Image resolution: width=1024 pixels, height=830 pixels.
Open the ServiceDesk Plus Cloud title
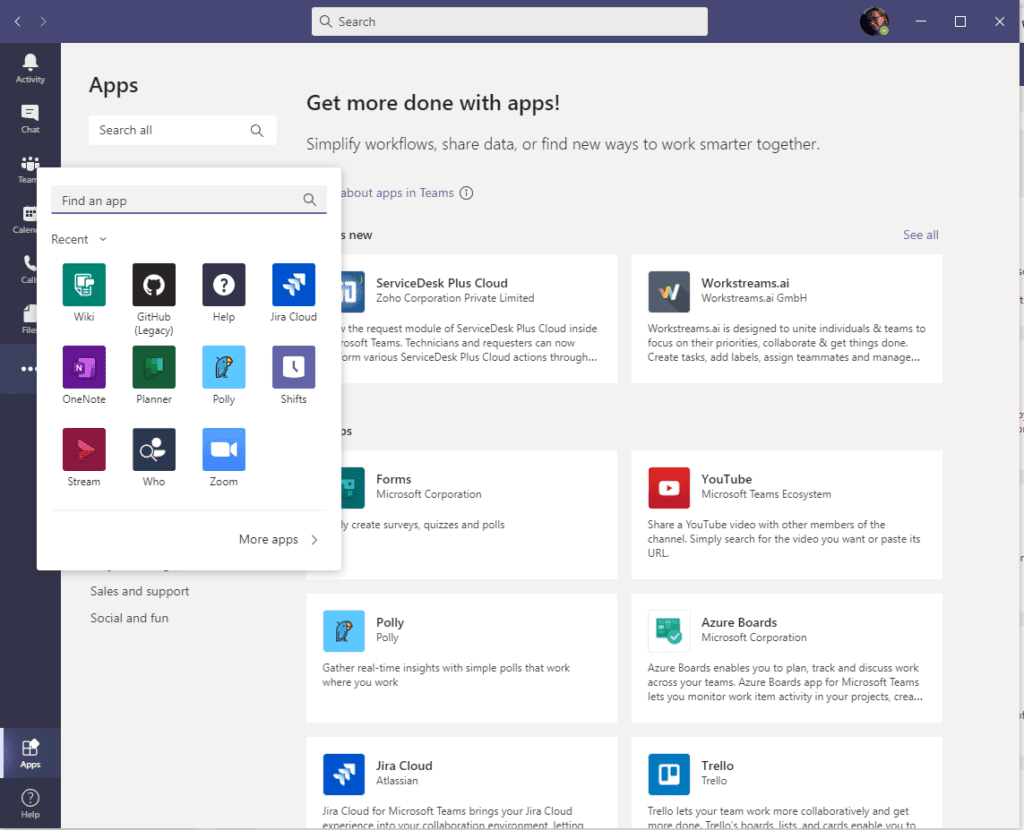pos(441,283)
